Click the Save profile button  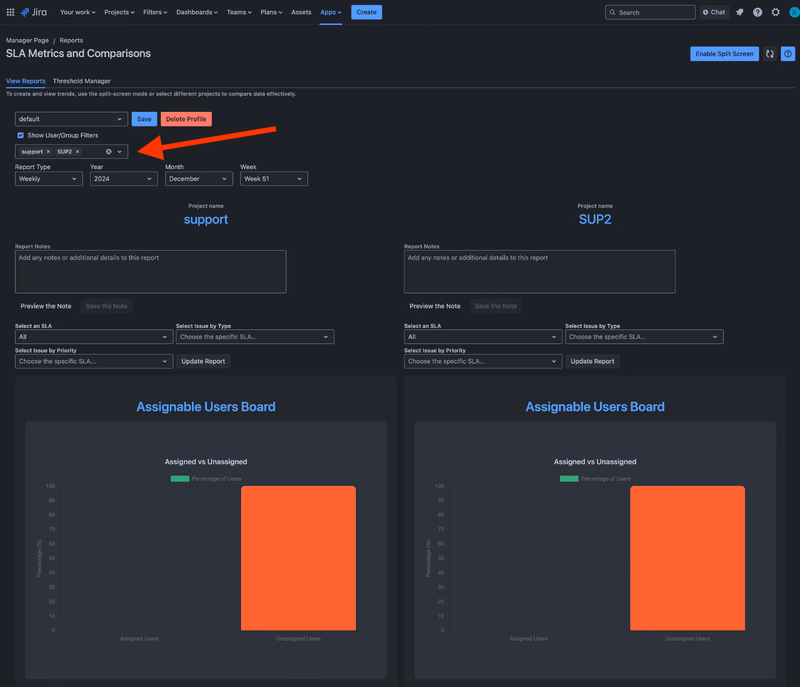[144, 119]
